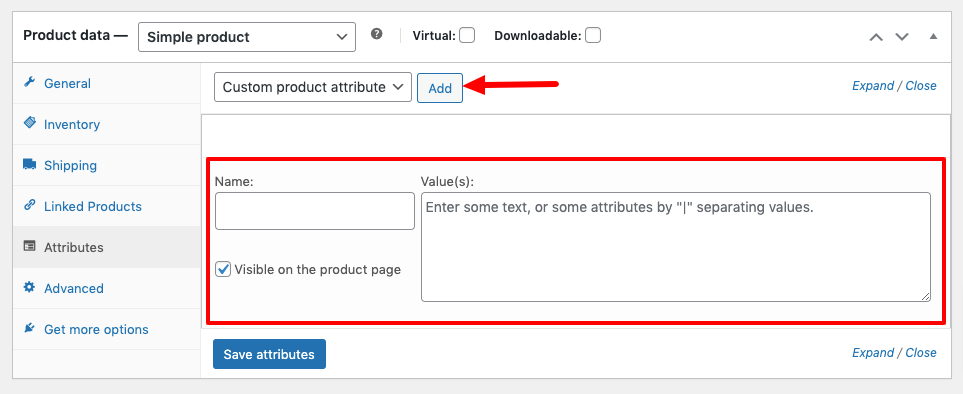Open the General tab
The image size is (963, 394).
107,83
